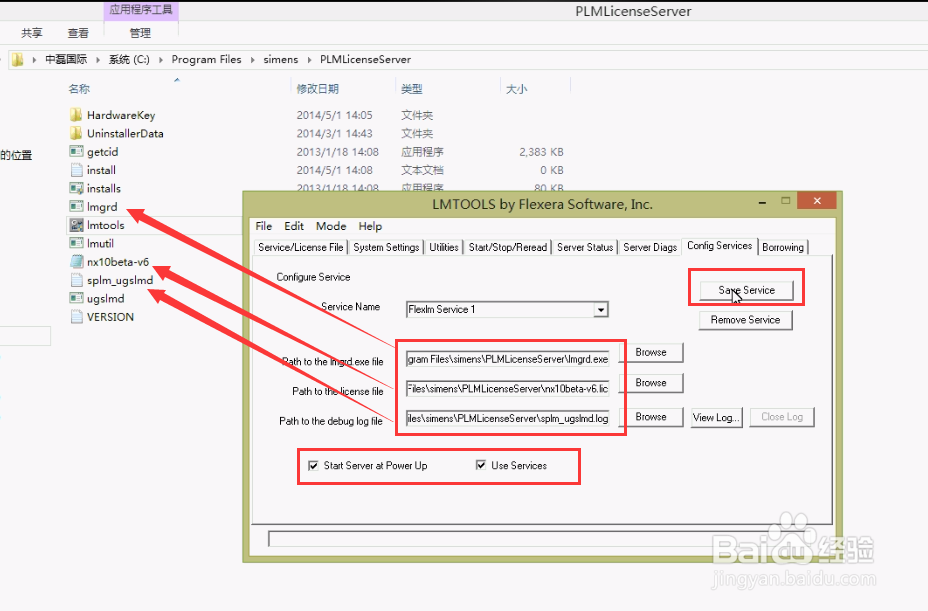Expand path arrow after Program Files

[x=253, y=60]
